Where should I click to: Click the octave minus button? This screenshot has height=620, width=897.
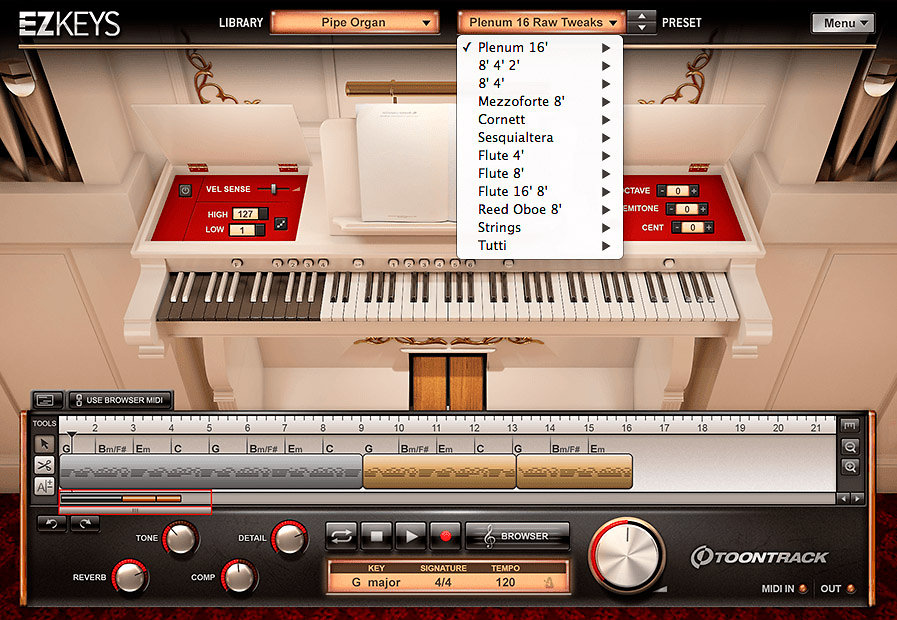662,191
